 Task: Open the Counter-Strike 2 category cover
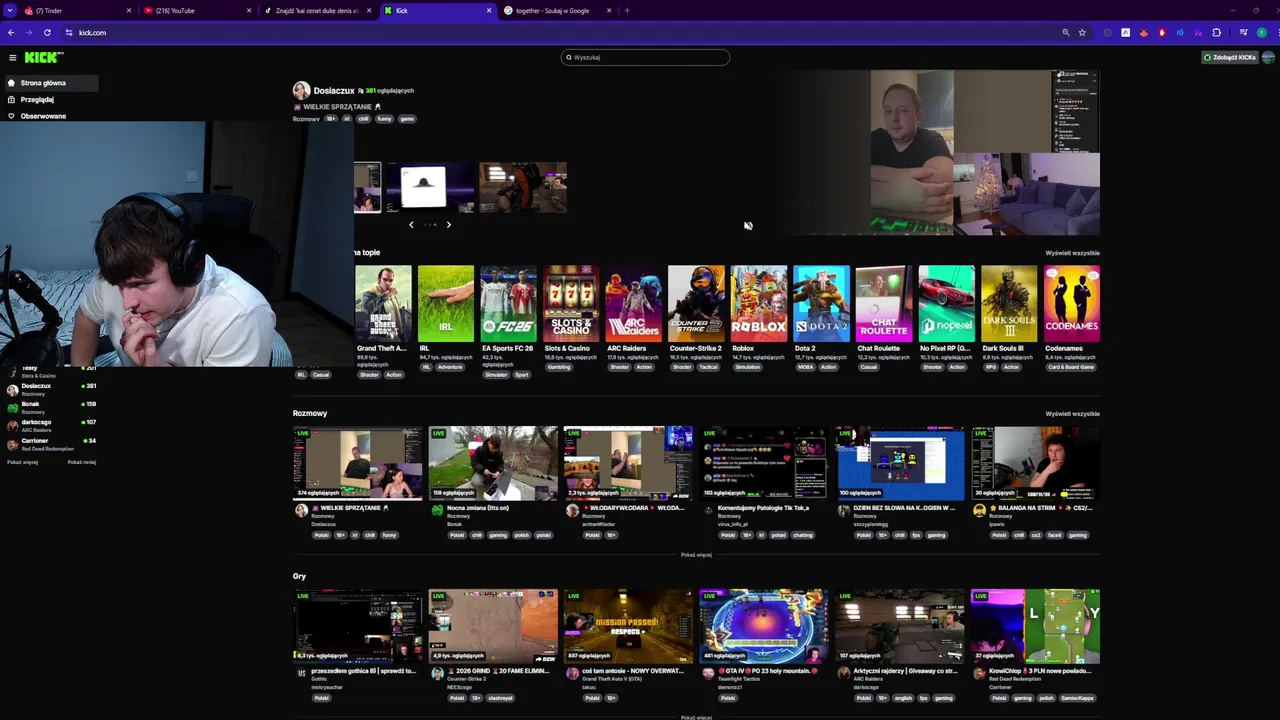(x=696, y=304)
